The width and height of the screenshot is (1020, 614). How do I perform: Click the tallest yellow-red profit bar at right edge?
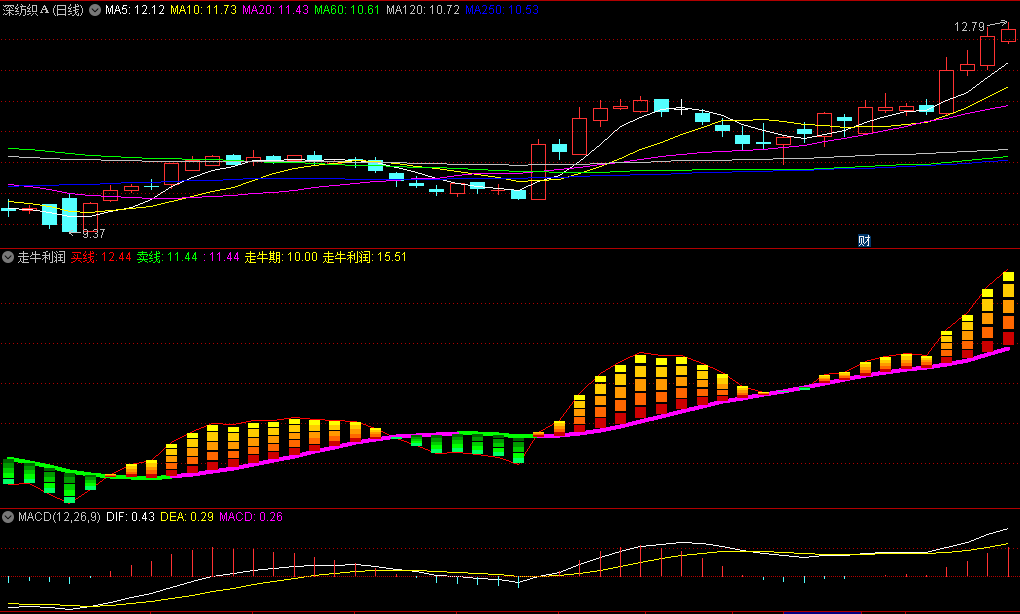[1008, 310]
